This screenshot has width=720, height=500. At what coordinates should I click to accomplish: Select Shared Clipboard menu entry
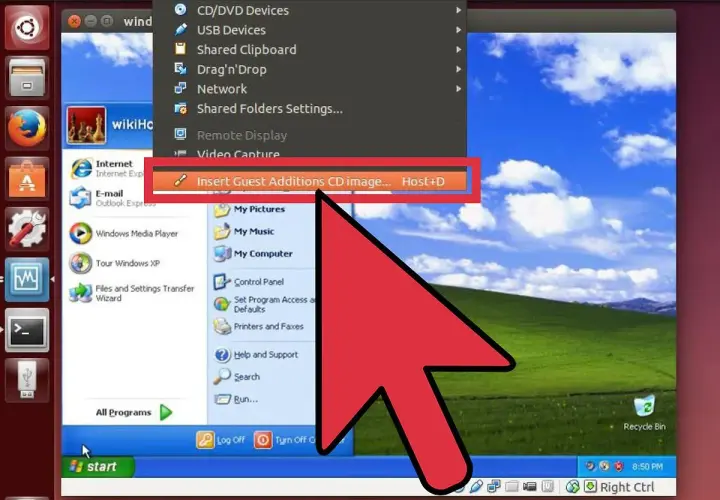coord(310,50)
